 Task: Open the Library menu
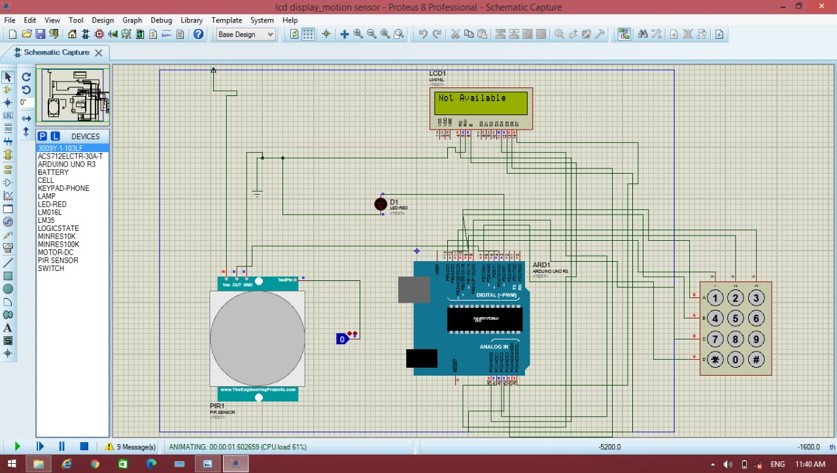pos(191,20)
